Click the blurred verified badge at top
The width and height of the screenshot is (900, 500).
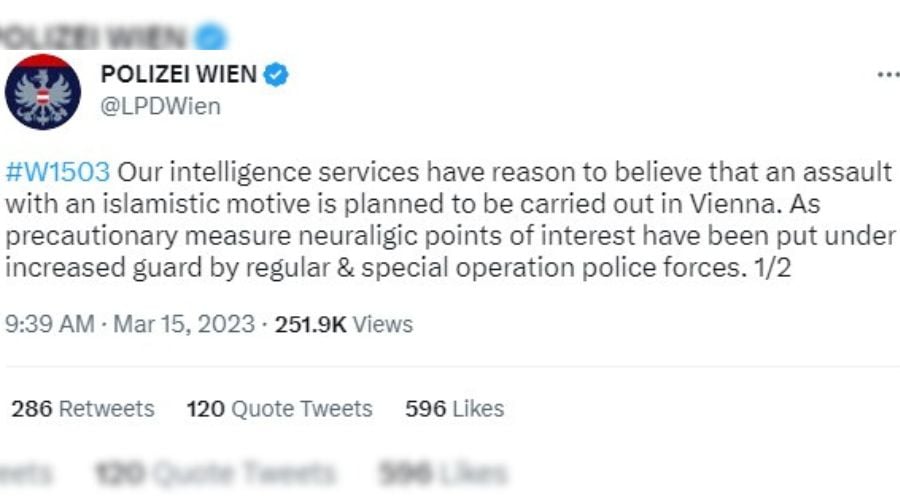click(211, 37)
